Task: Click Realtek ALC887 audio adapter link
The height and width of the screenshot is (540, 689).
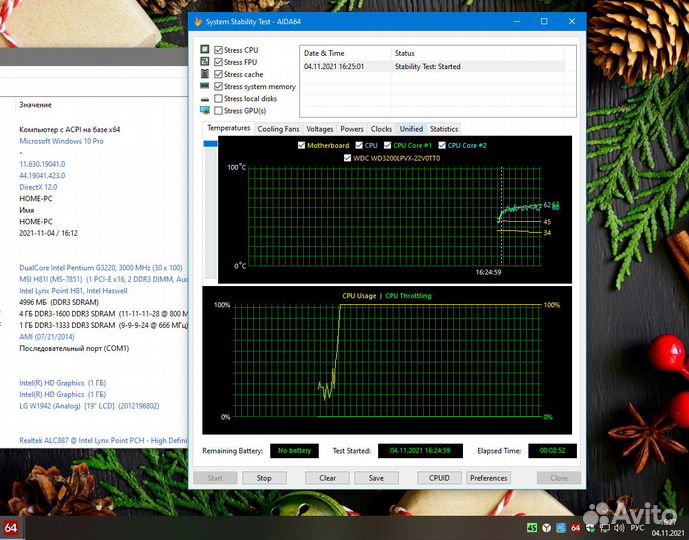Action: pyautogui.click(x=104, y=440)
